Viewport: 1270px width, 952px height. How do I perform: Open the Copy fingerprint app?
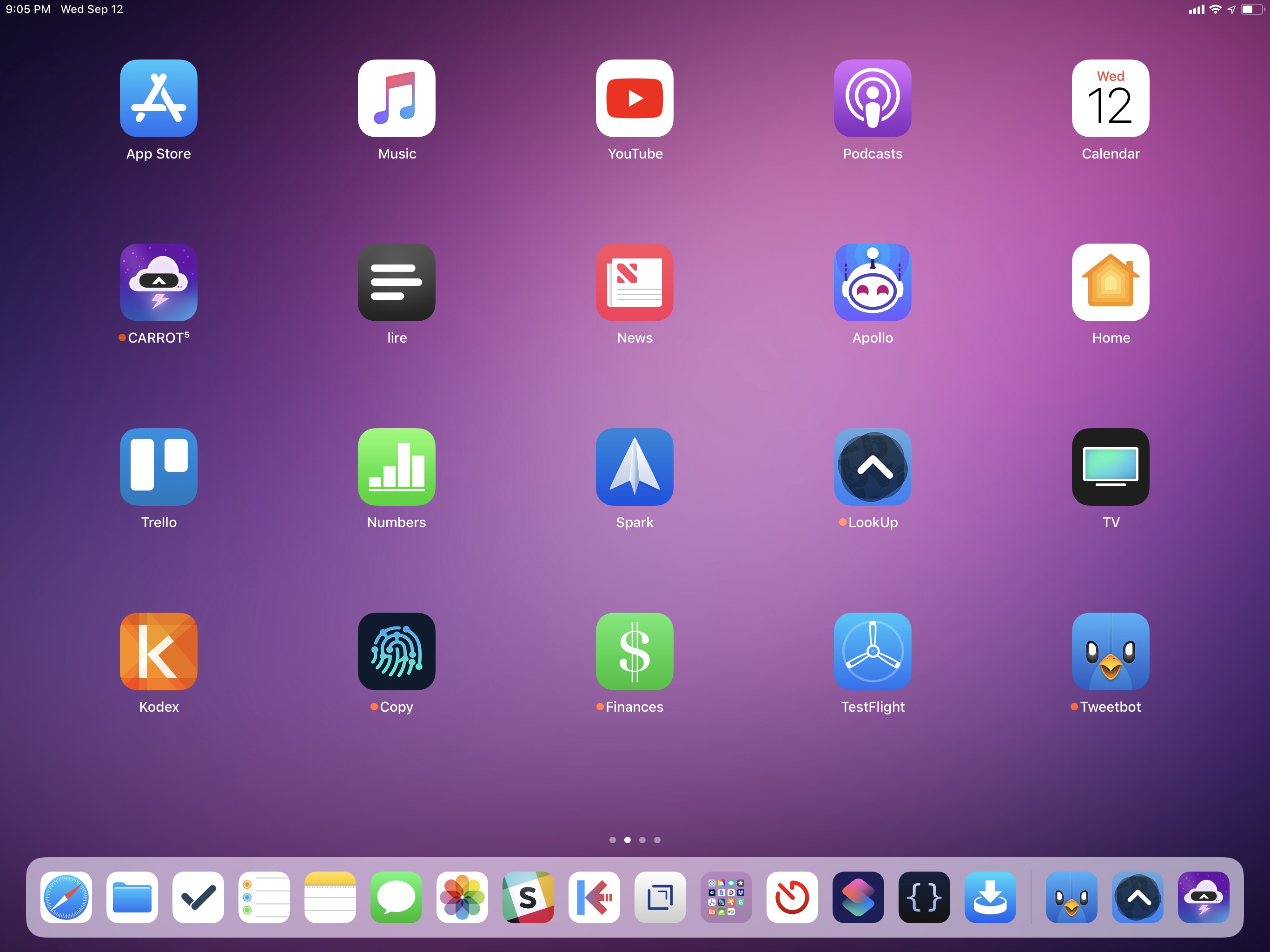(397, 651)
